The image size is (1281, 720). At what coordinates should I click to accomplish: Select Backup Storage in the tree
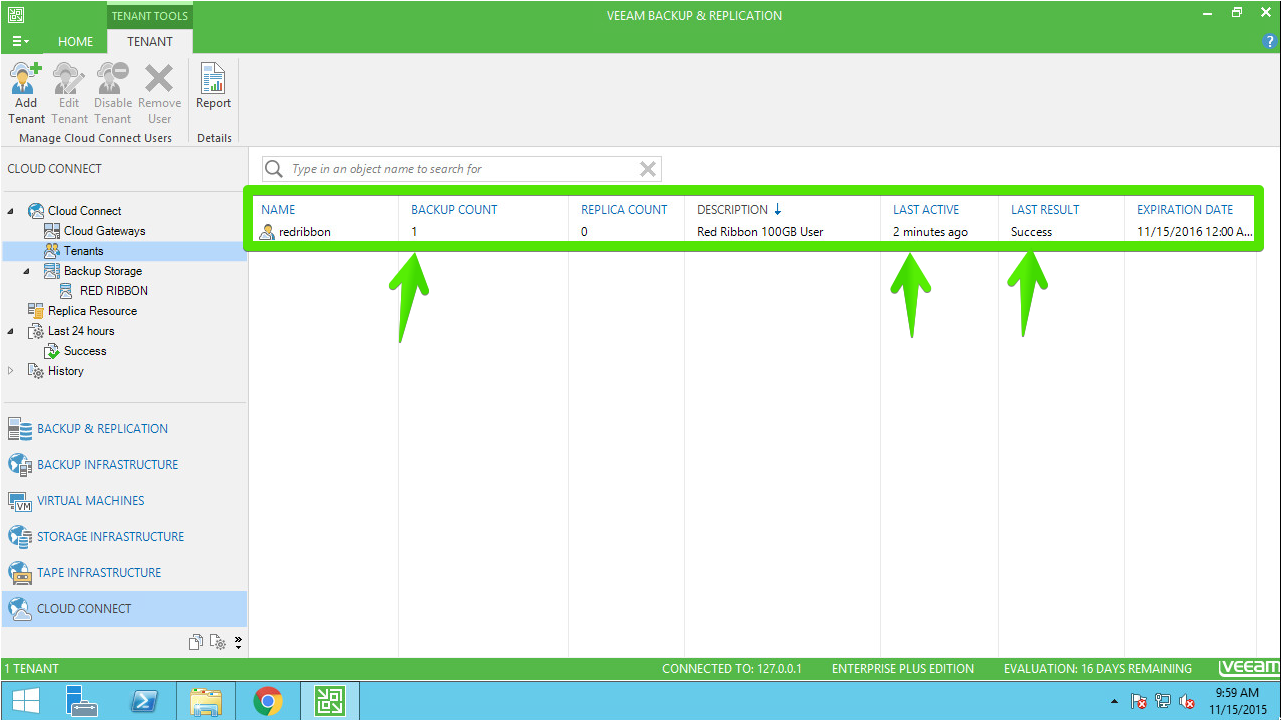point(103,271)
